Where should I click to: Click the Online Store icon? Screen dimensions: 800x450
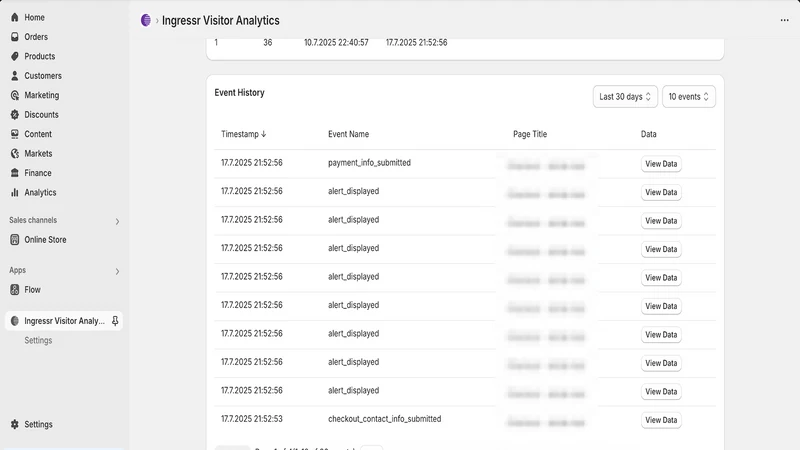15,239
